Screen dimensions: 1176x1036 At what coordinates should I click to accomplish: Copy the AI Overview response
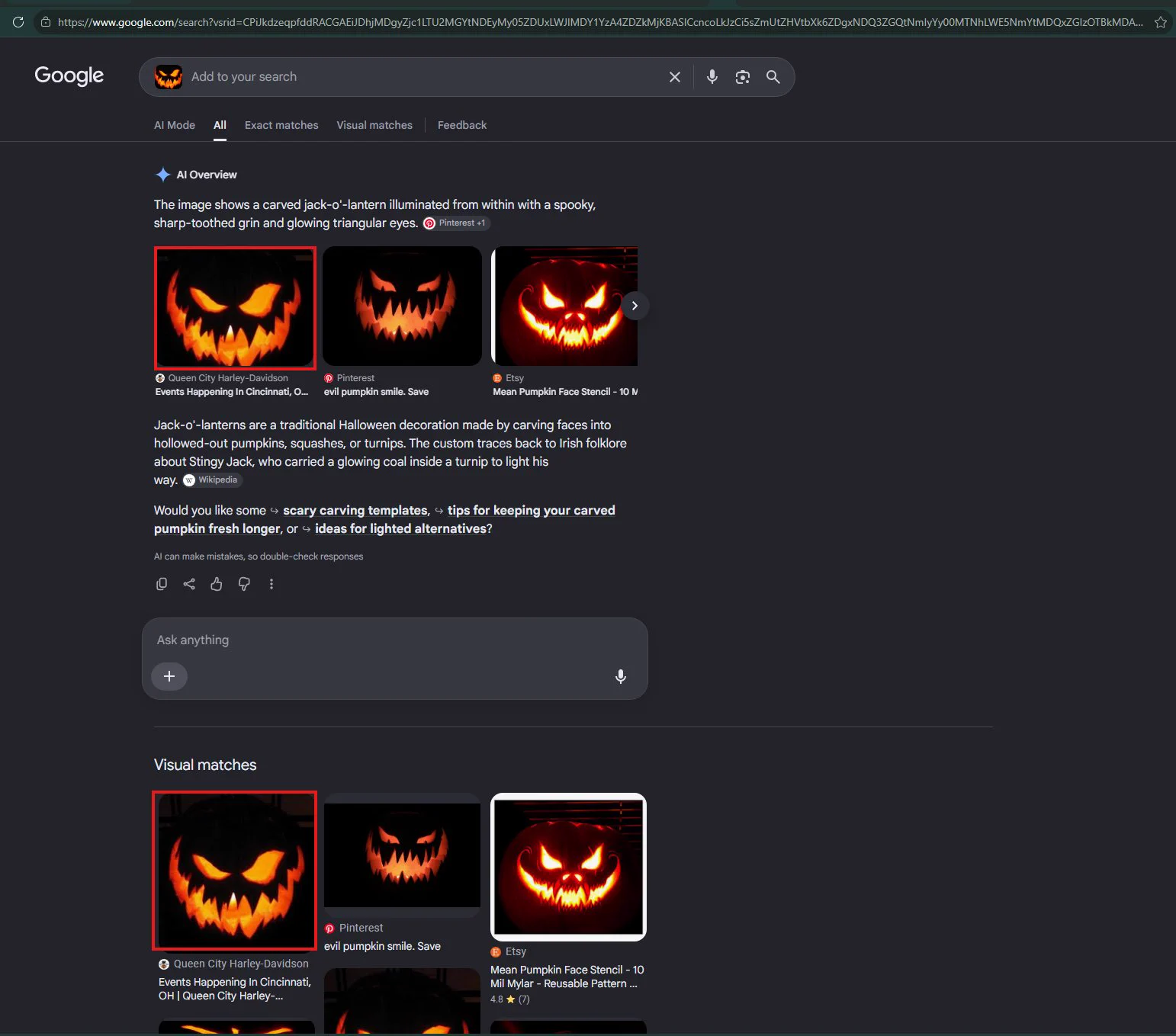tap(162, 584)
